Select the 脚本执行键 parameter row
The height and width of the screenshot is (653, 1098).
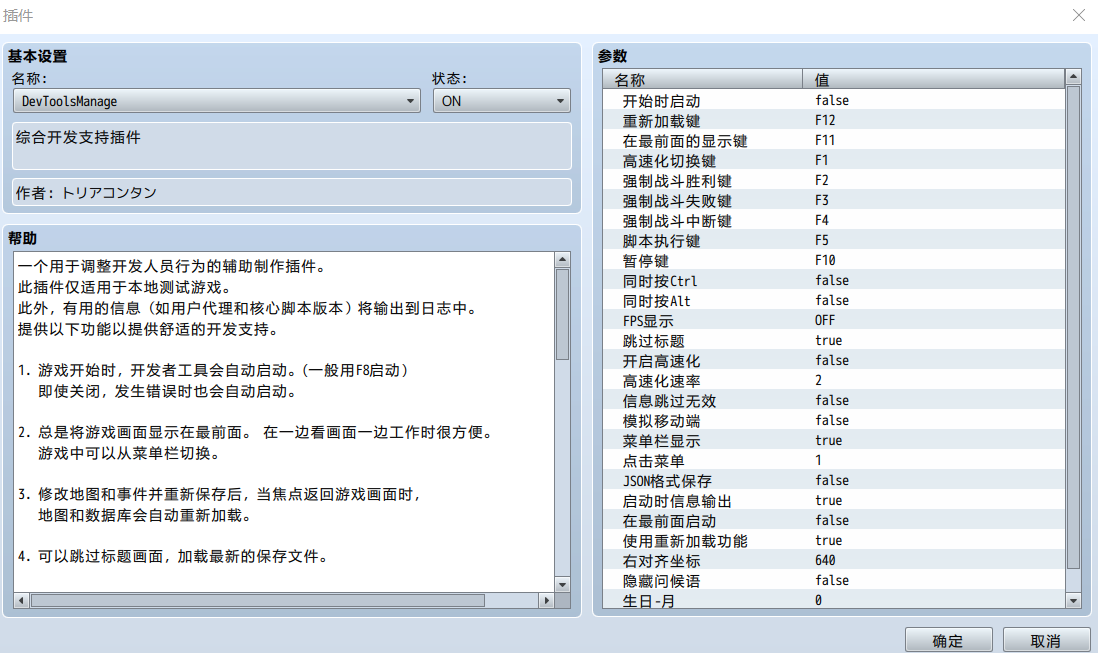833,241
